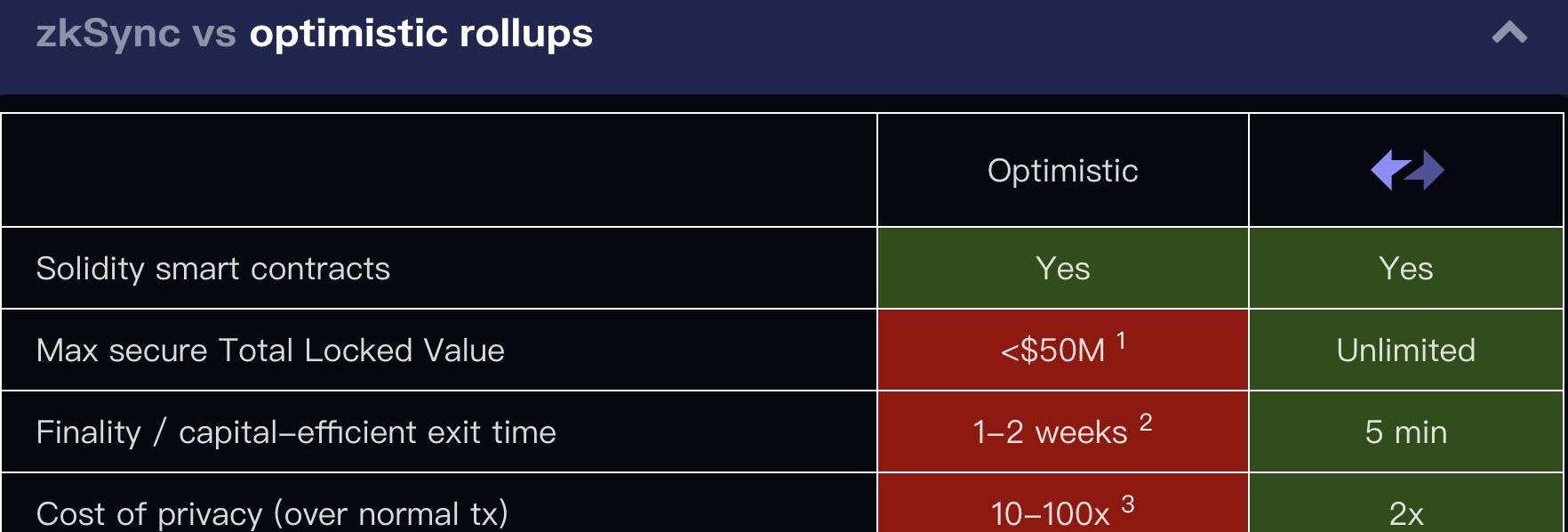Click Optimistic column's green Yes cell

(1062, 269)
